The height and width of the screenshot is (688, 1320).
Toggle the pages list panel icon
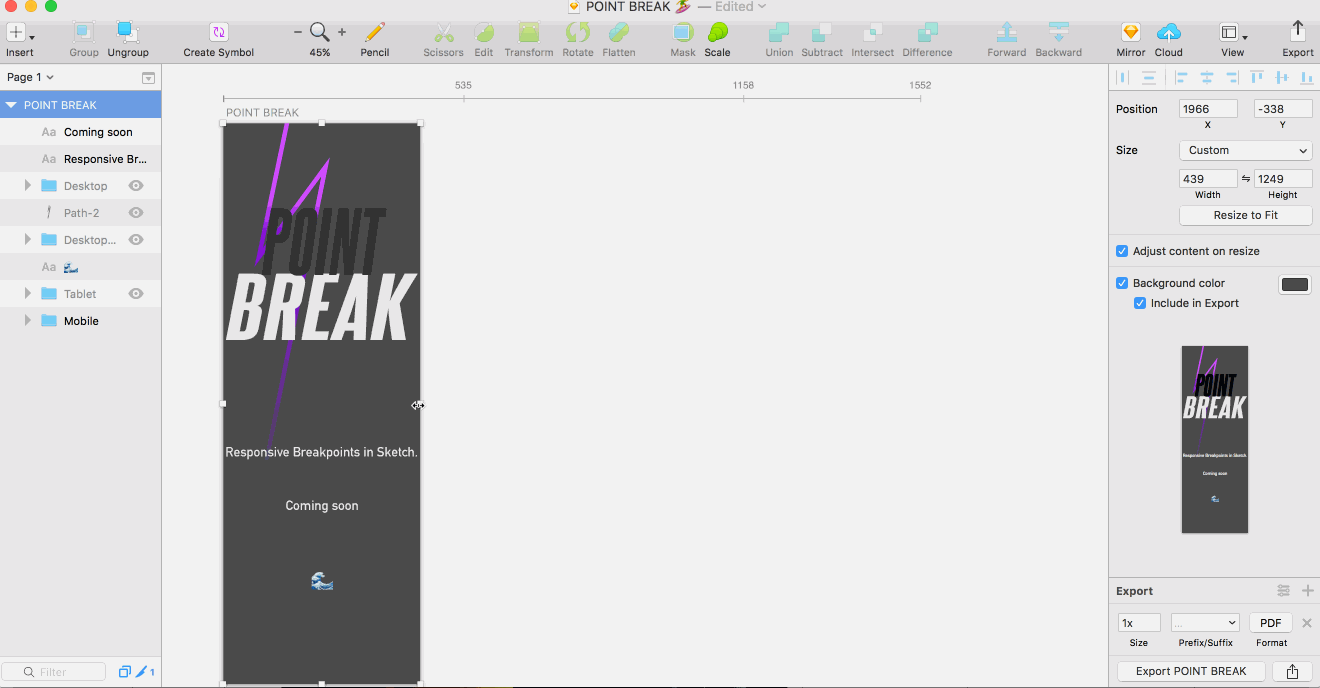148,78
